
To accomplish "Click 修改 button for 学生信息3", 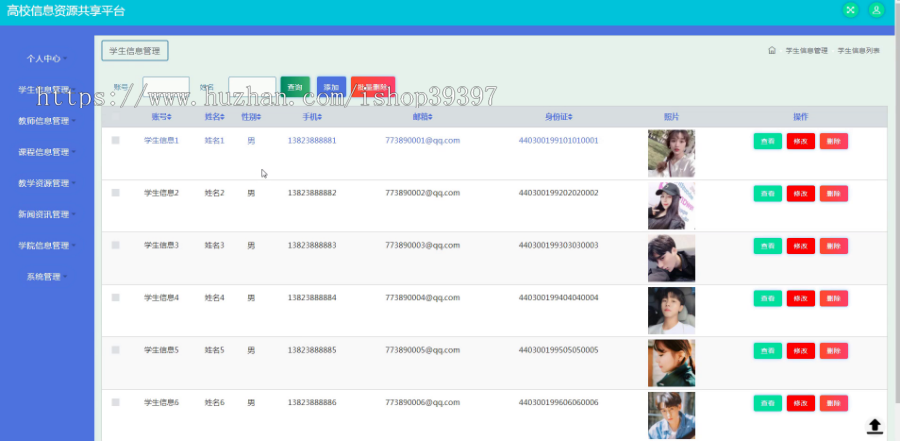I will pos(801,246).
